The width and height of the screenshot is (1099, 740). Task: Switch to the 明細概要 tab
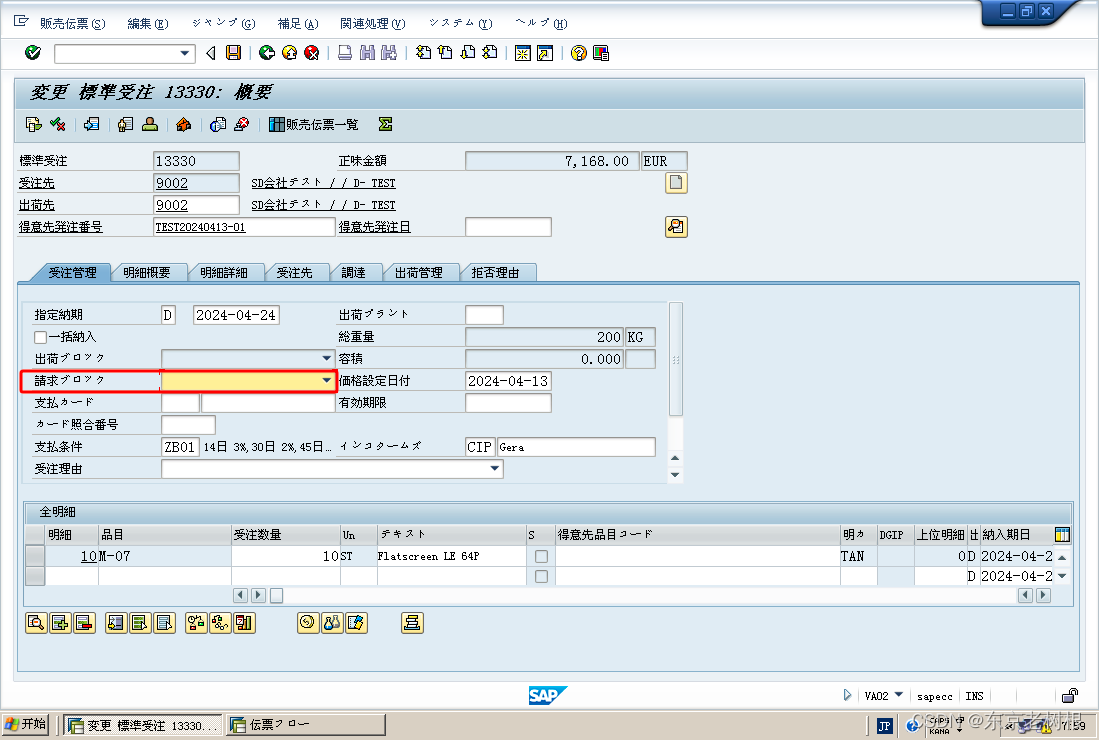point(146,273)
